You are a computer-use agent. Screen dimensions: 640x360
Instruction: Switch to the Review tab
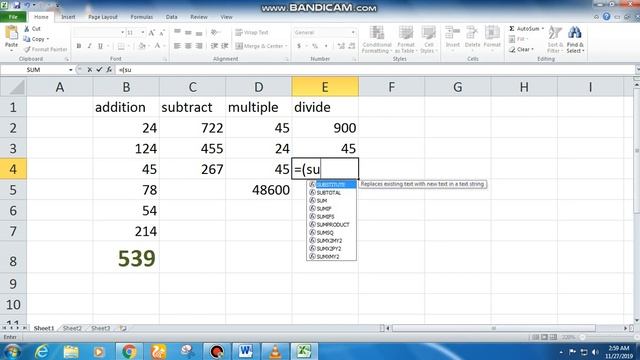click(199, 17)
